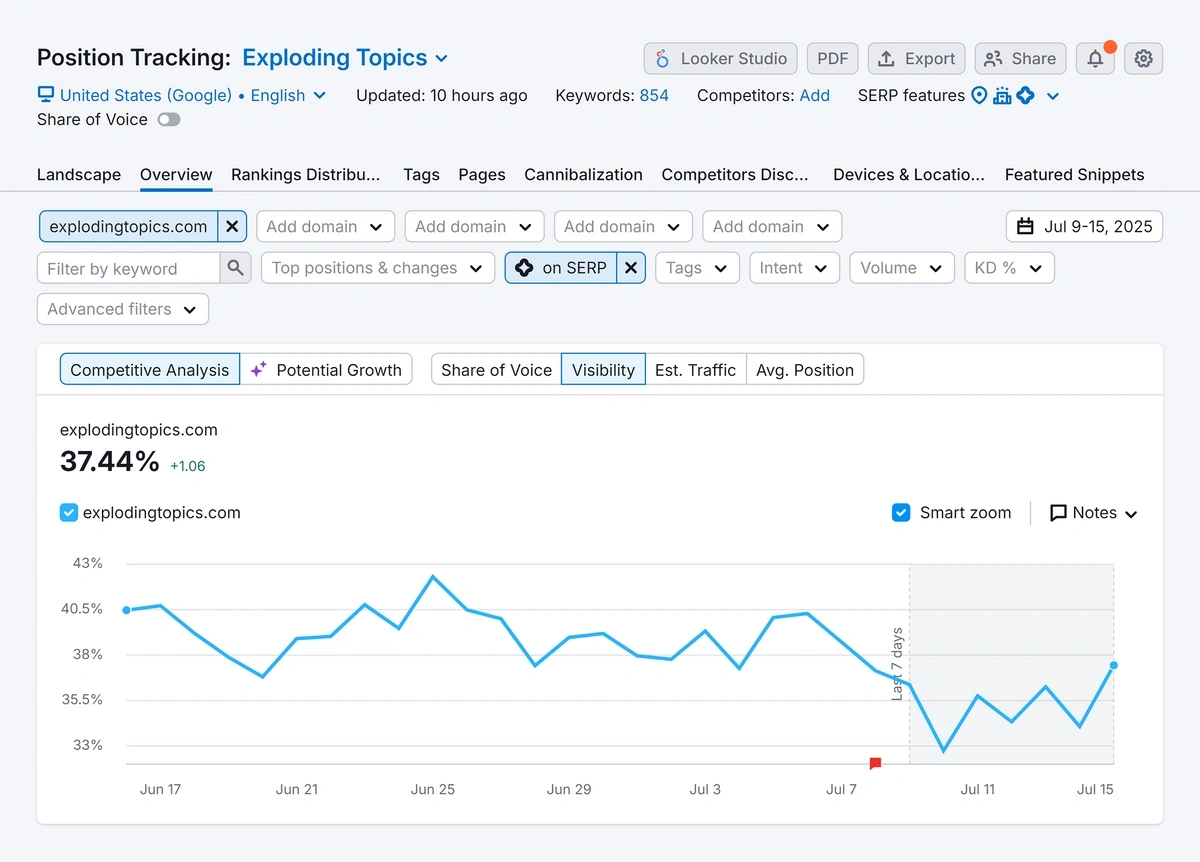
Task: Click the Filter by keyword field
Action: 128,268
